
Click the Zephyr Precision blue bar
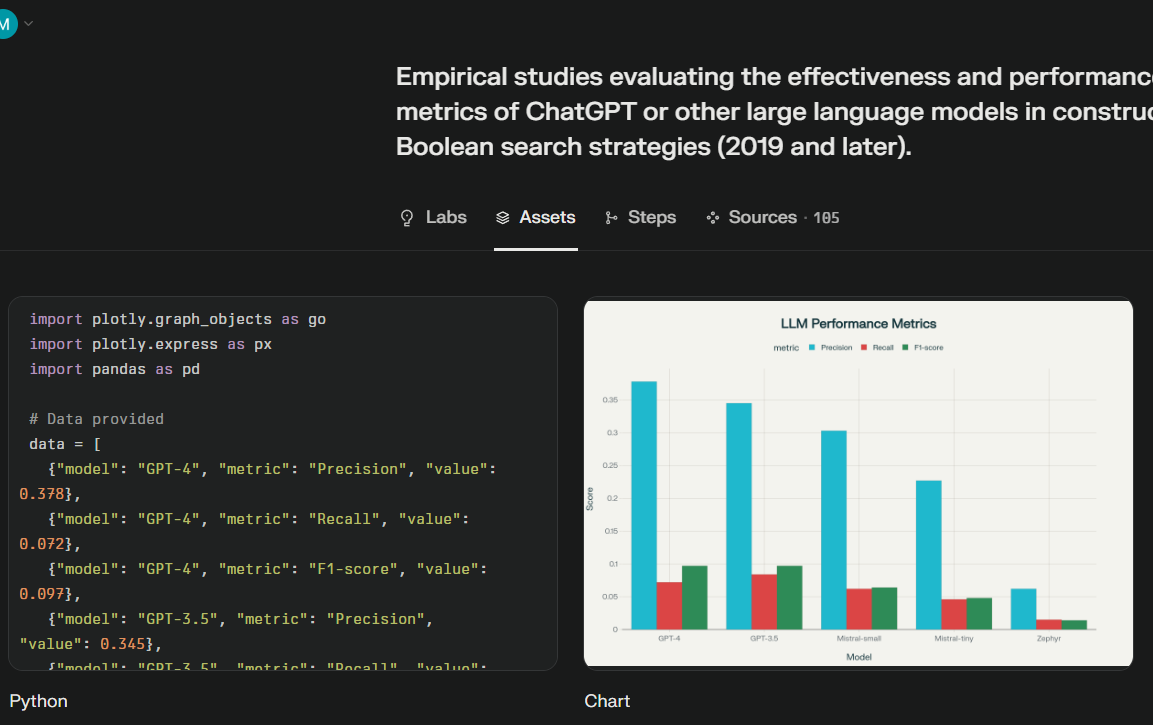point(1024,609)
